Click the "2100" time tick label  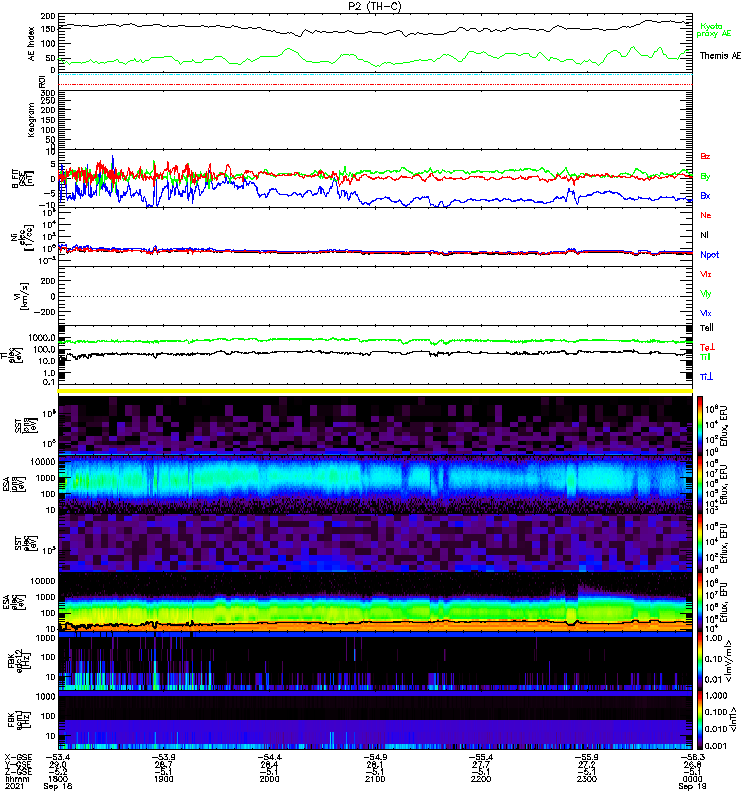375,779
